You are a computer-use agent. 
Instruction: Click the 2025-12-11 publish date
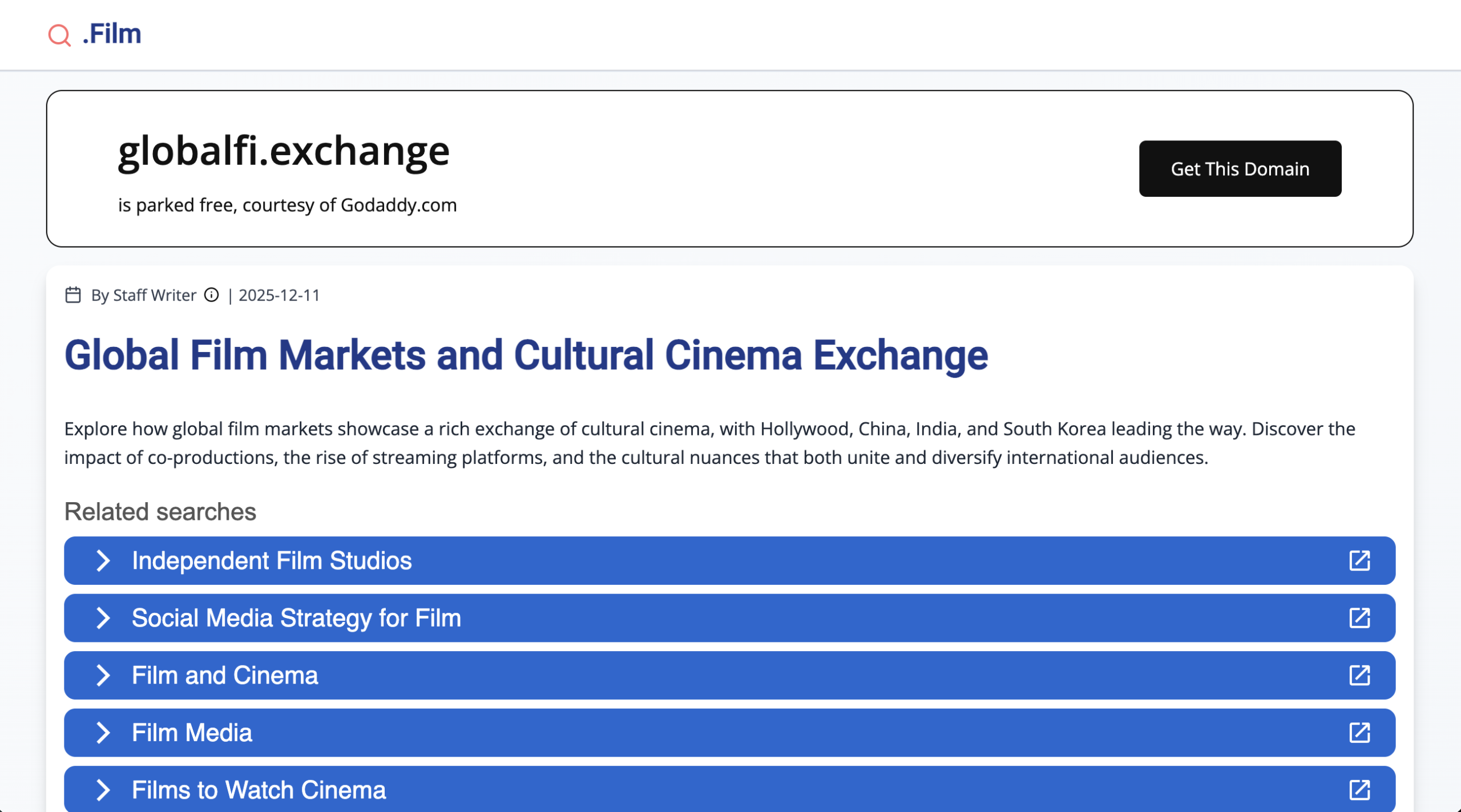(x=278, y=295)
